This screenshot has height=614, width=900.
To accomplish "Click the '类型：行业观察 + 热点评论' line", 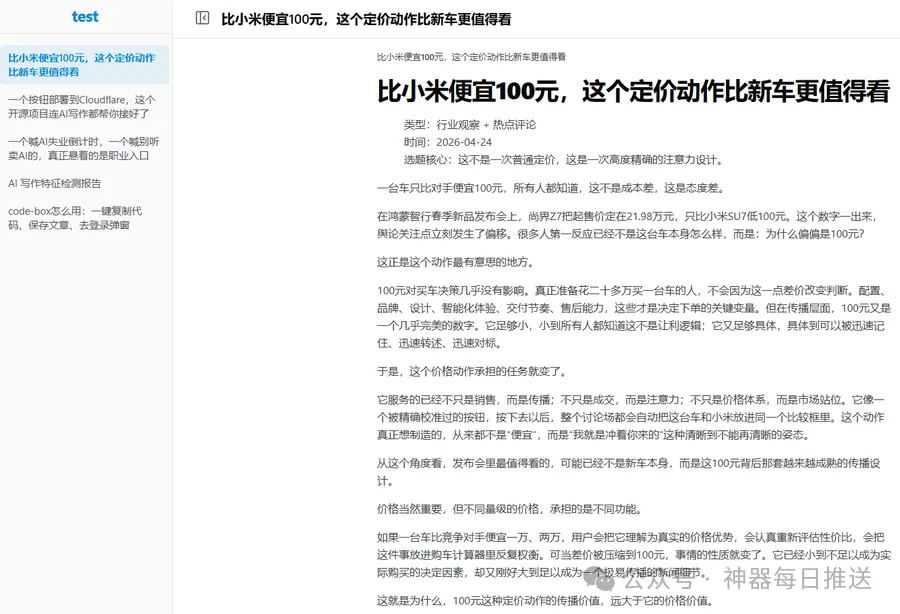I will click(x=470, y=125).
